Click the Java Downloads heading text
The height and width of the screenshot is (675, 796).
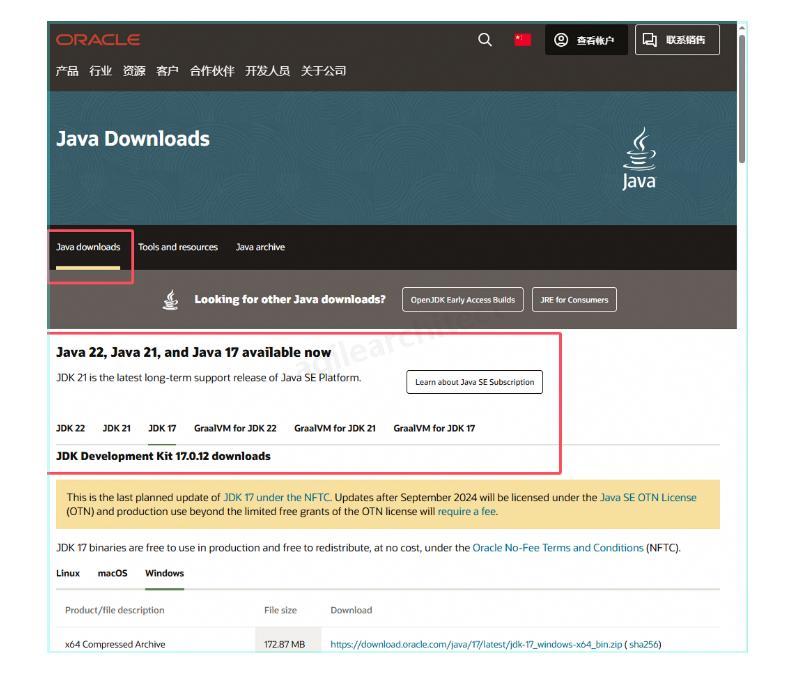(x=133, y=139)
